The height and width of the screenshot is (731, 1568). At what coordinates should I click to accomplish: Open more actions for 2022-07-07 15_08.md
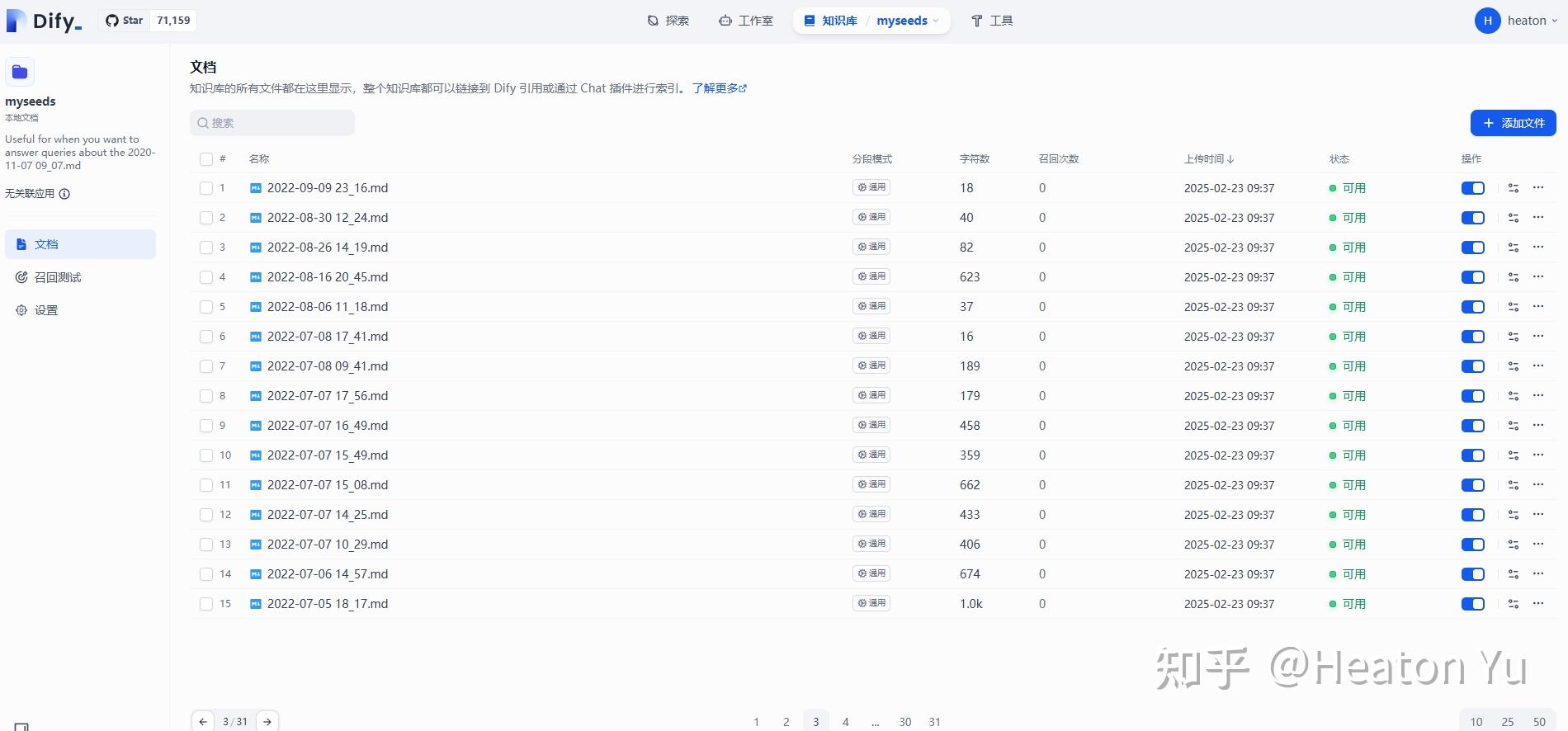click(x=1538, y=485)
